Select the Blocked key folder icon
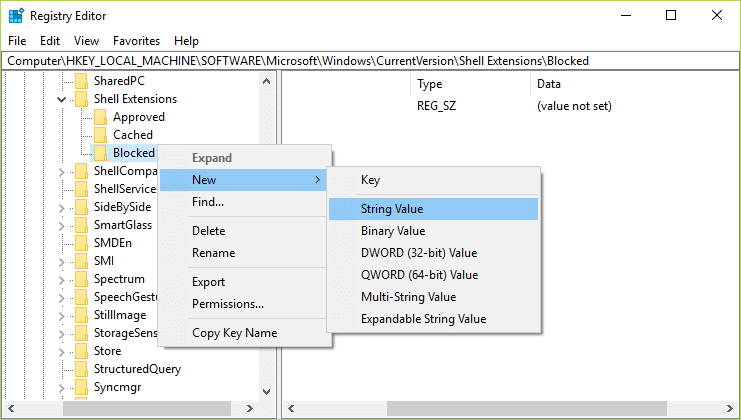The image size is (741, 420). pos(100,153)
